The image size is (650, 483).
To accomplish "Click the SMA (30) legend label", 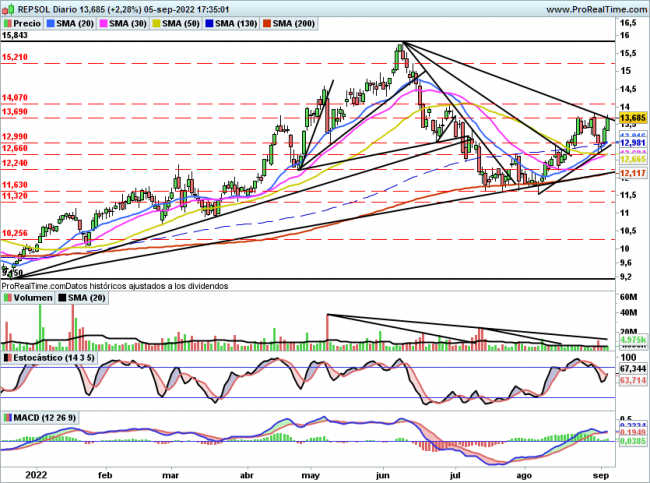I will 128,24.
